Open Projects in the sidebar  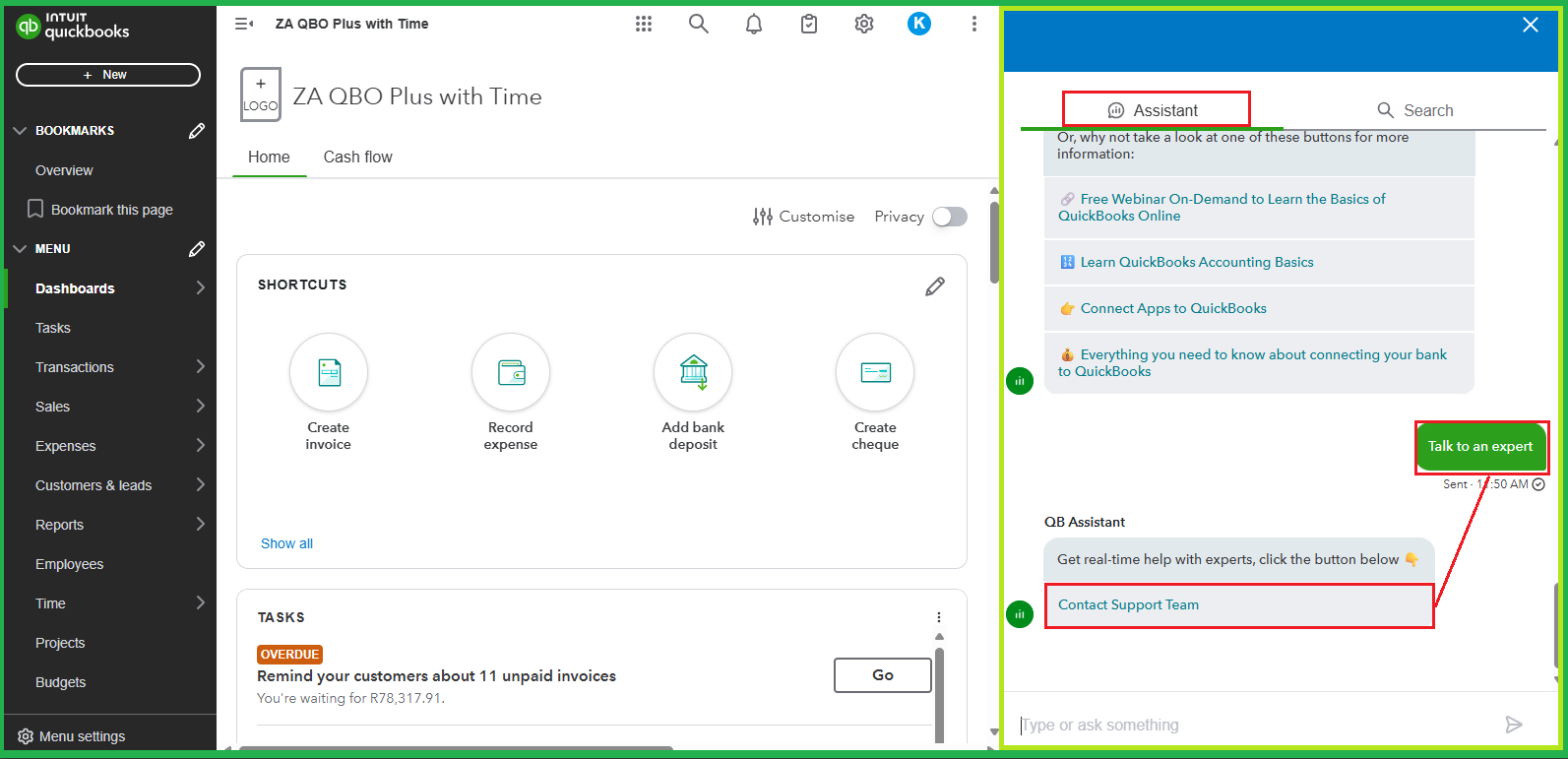pyautogui.click(x=60, y=643)
